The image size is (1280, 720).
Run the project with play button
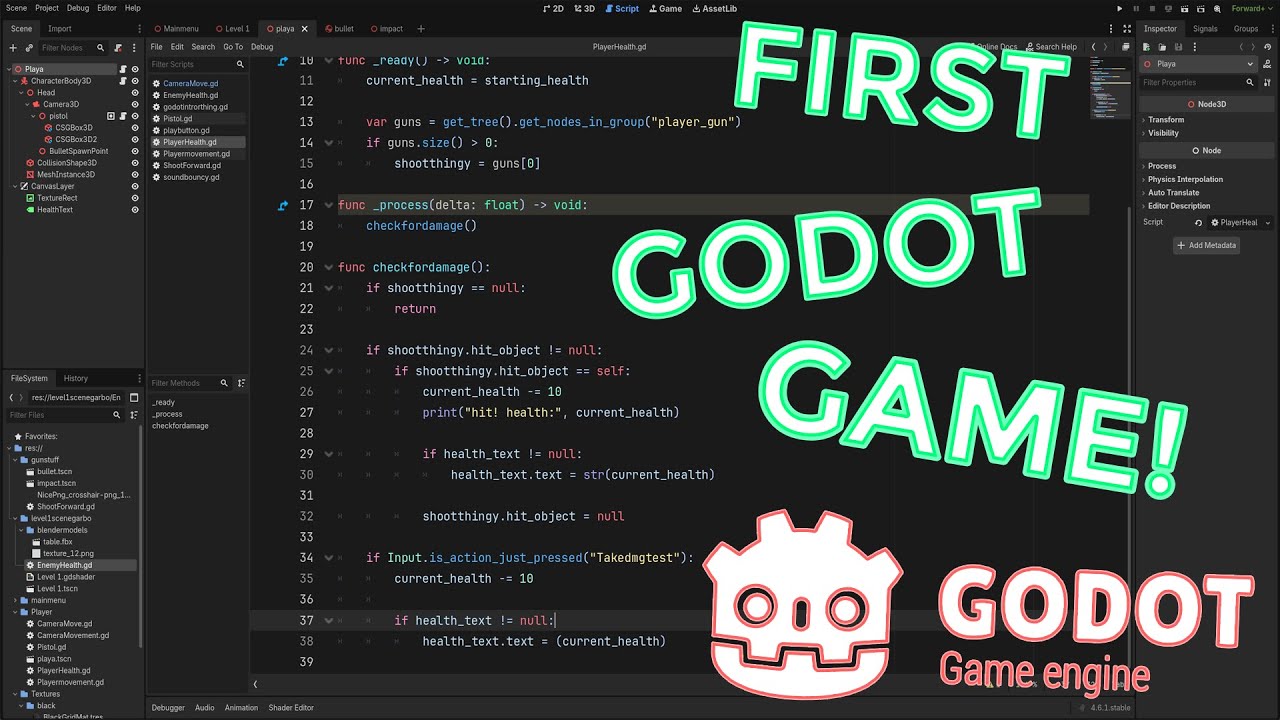[1119, 8]
